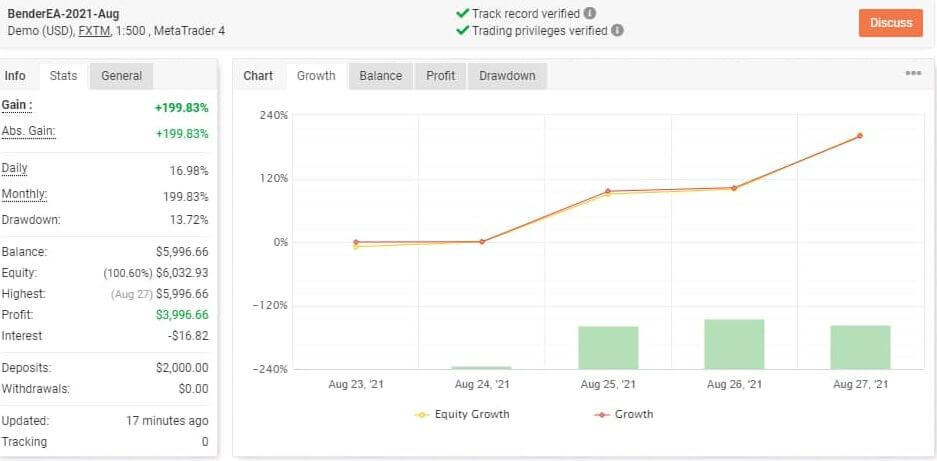This screenshot has height=461, width=937.
Task: Switch to the Info tab
Action: (x=15, y=76)
